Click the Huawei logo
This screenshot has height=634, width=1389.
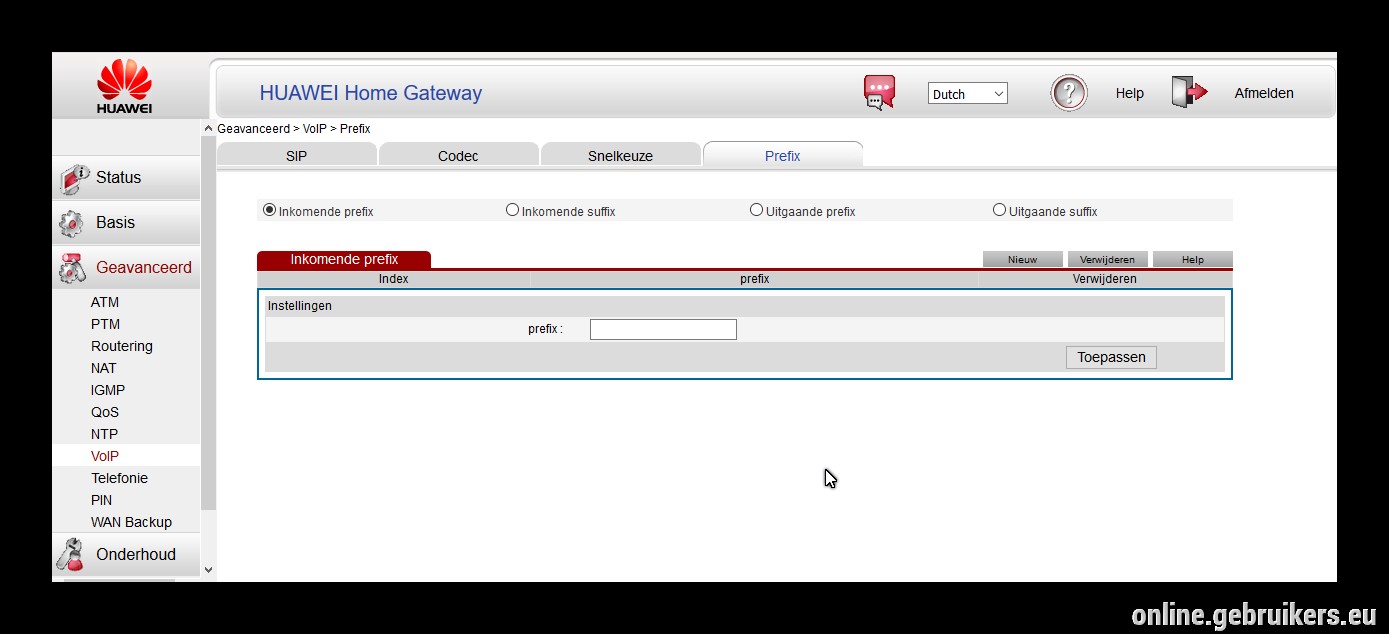[x=124, y=86]
